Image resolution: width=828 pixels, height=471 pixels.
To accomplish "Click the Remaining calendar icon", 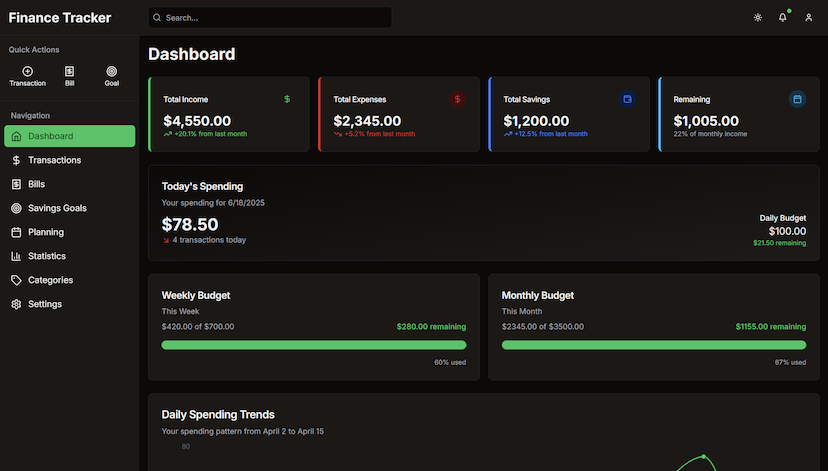I will click(797, 99).
